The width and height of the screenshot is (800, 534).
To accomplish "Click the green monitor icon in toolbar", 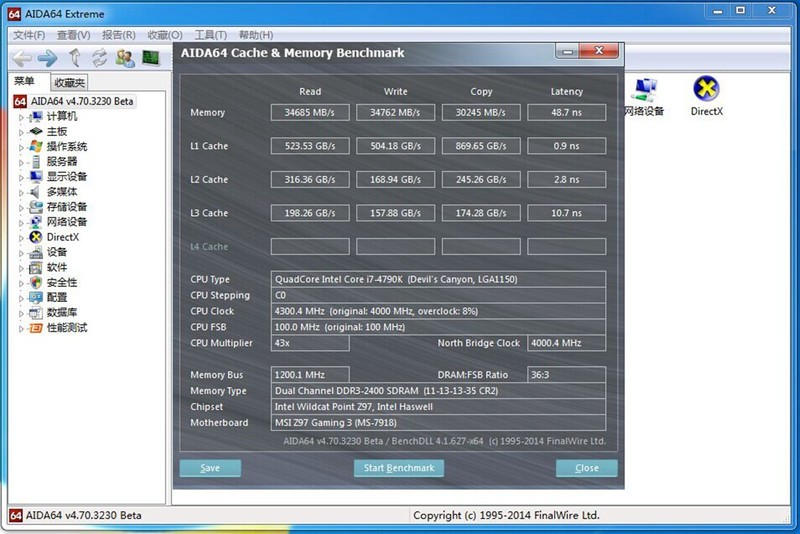I will [151, 58].
